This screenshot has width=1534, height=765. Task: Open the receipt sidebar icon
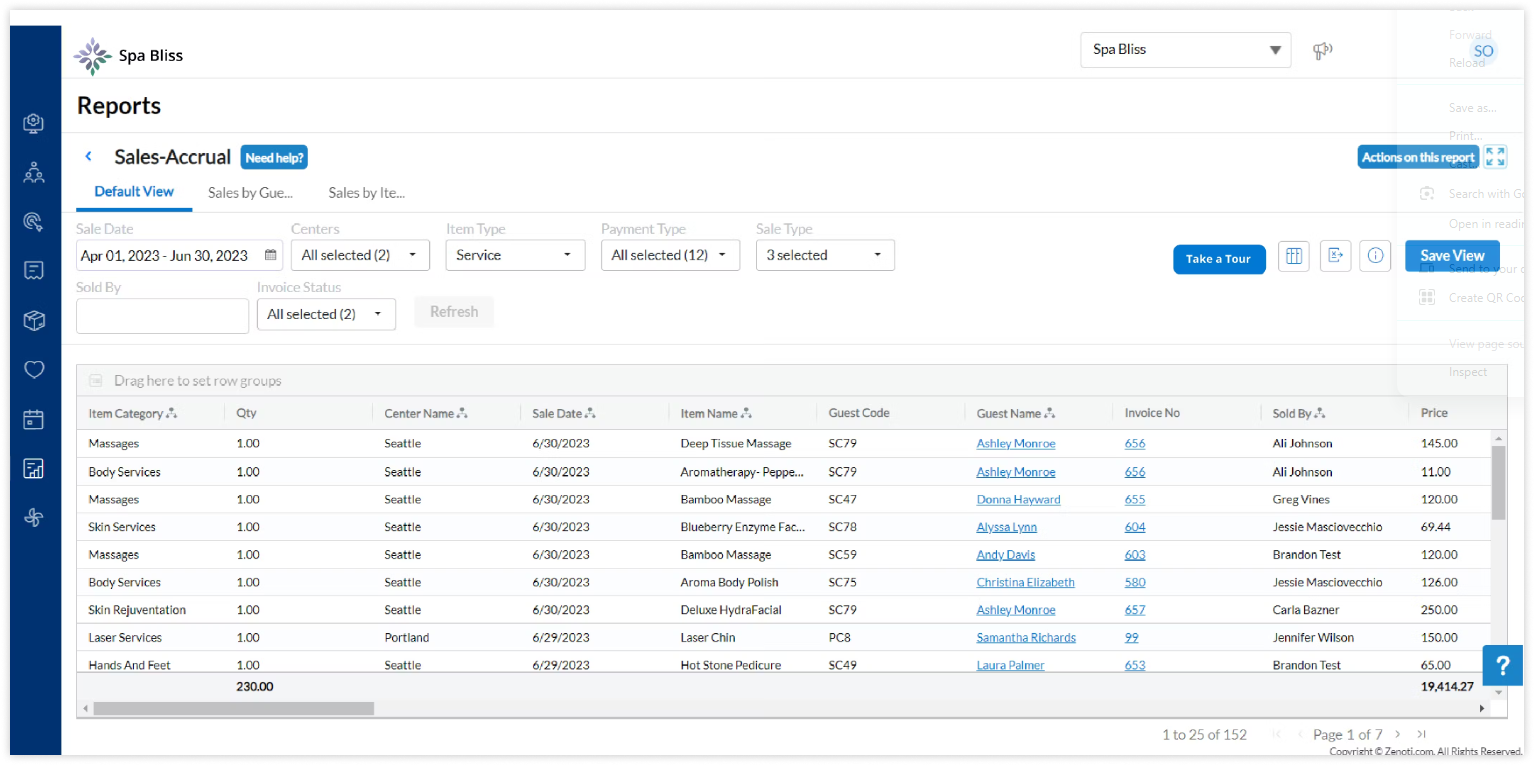click(34, 270)
